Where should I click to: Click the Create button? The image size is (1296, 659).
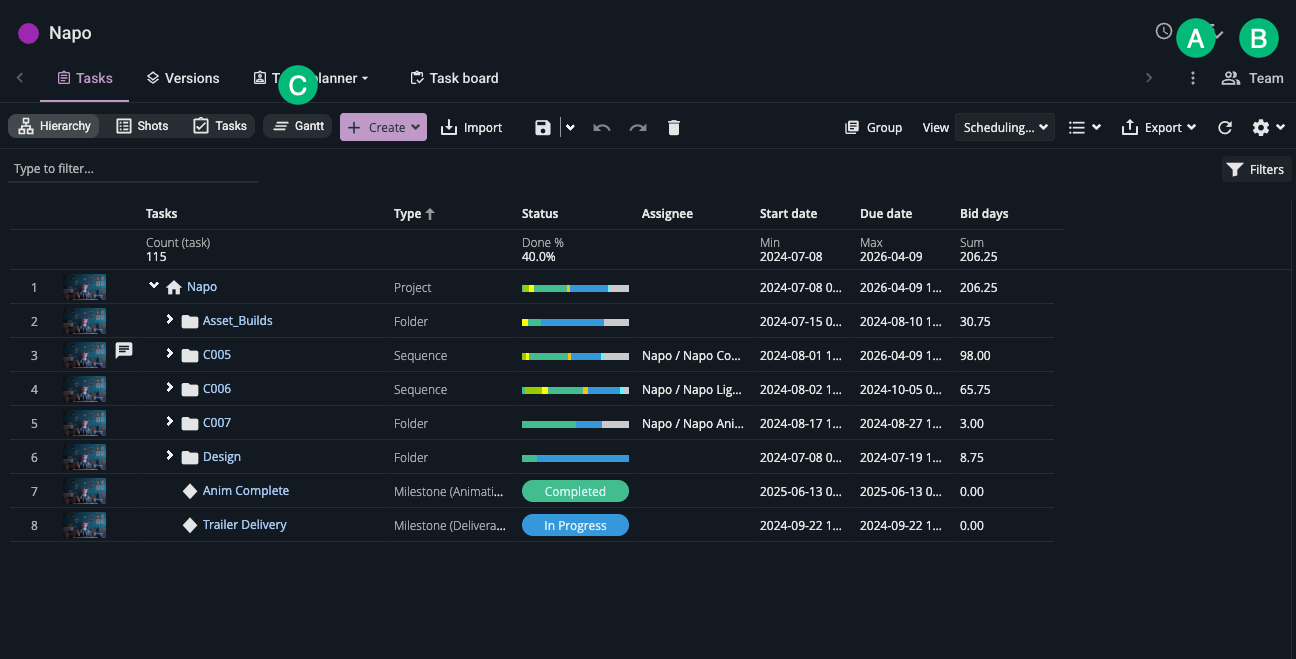[383, 127]
